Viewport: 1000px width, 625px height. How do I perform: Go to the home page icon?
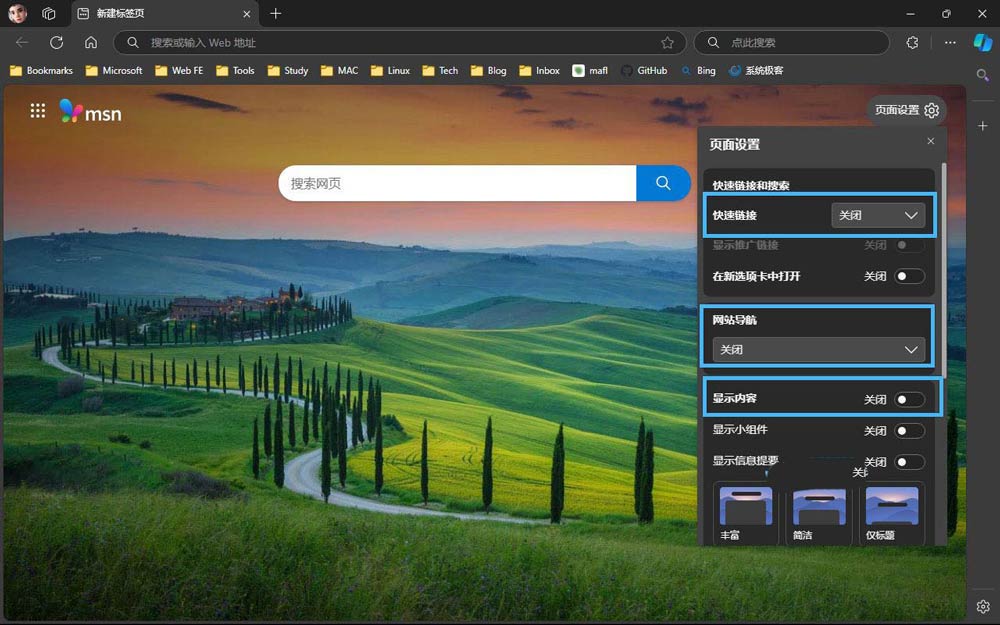point(91,42)
